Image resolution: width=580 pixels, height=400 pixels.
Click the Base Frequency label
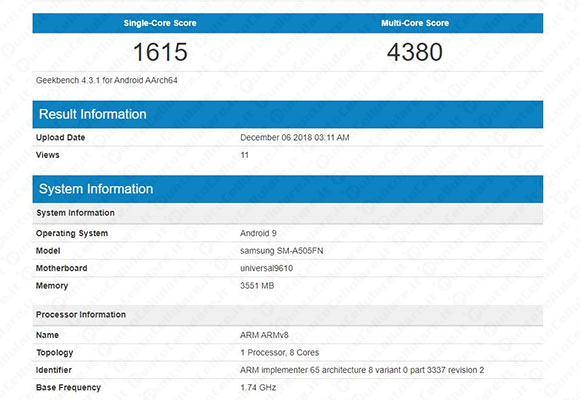[68, 387]
